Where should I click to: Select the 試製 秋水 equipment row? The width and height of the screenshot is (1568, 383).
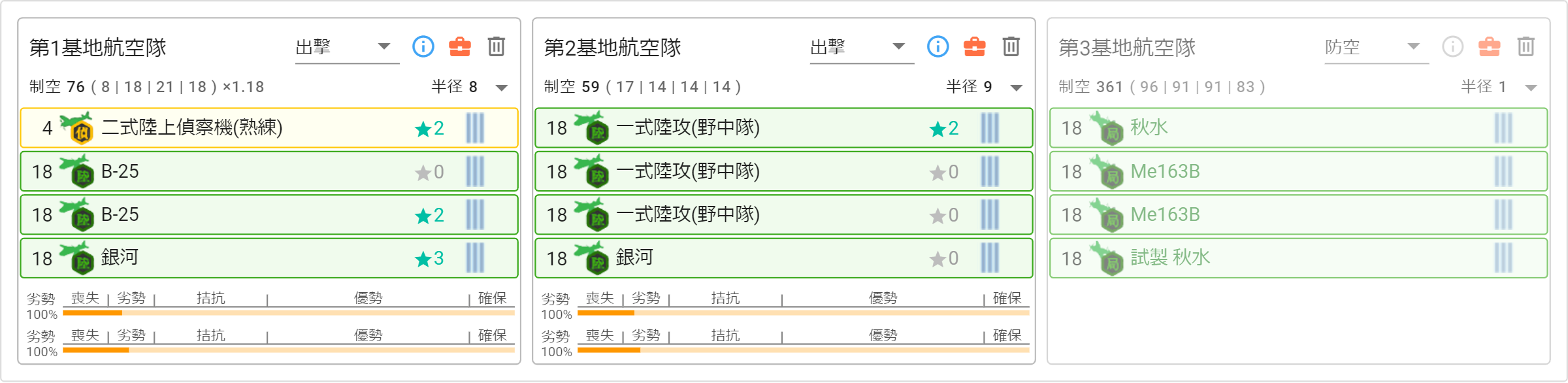1298,258
